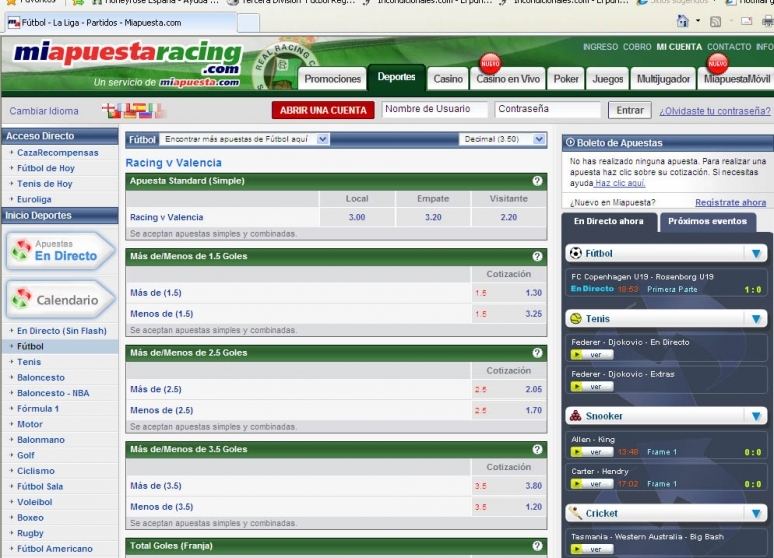Image resolution: width=774 pixels, height=558 pixels.
Task: Click help icon for Más de/Menos de 2.5 Goles
Action: 538,353
